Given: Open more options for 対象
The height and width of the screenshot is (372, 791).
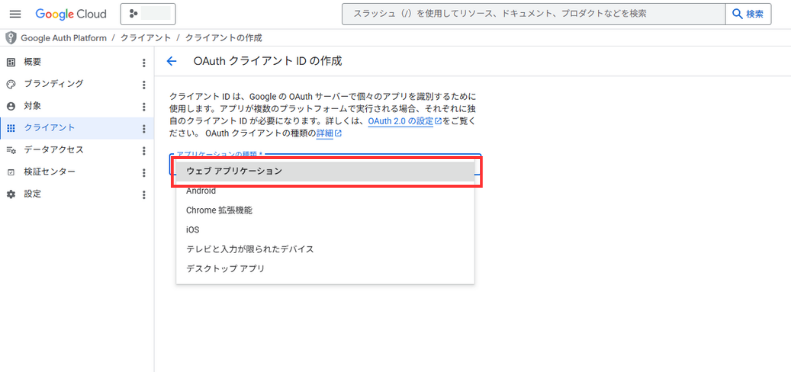Looking at the screenshot, I should 144,107.
